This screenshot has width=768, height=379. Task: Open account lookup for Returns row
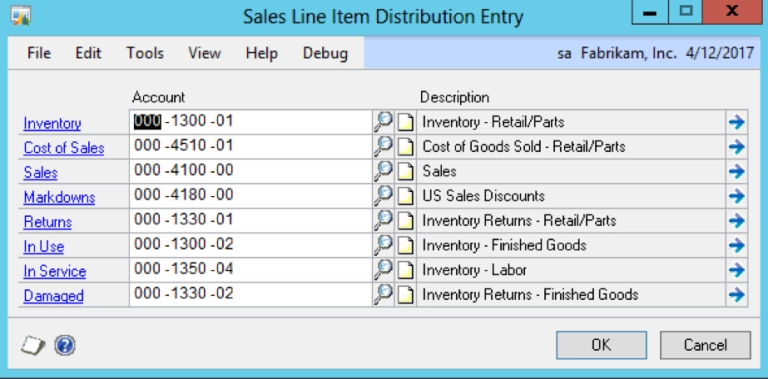[384, 220]
